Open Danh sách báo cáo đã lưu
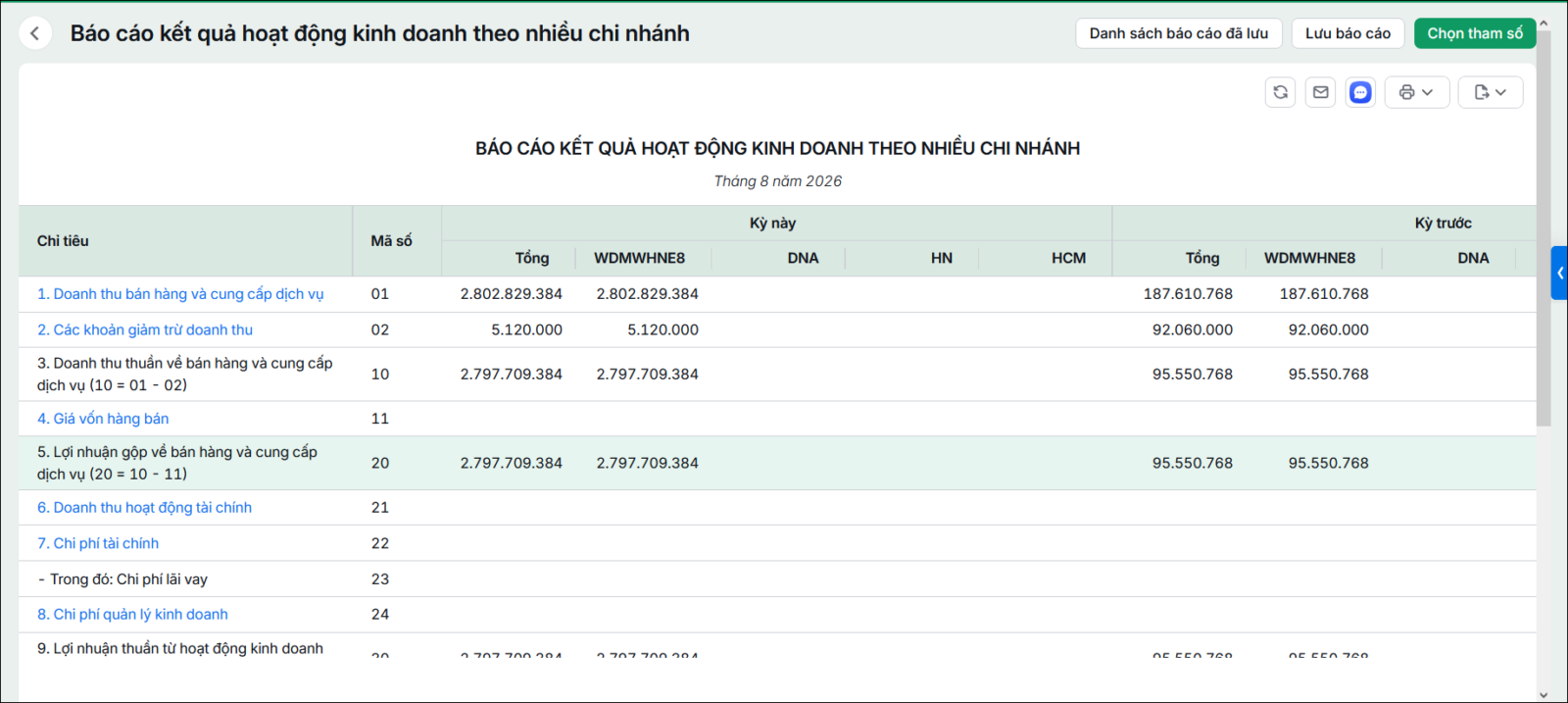 pos(1178,33)
